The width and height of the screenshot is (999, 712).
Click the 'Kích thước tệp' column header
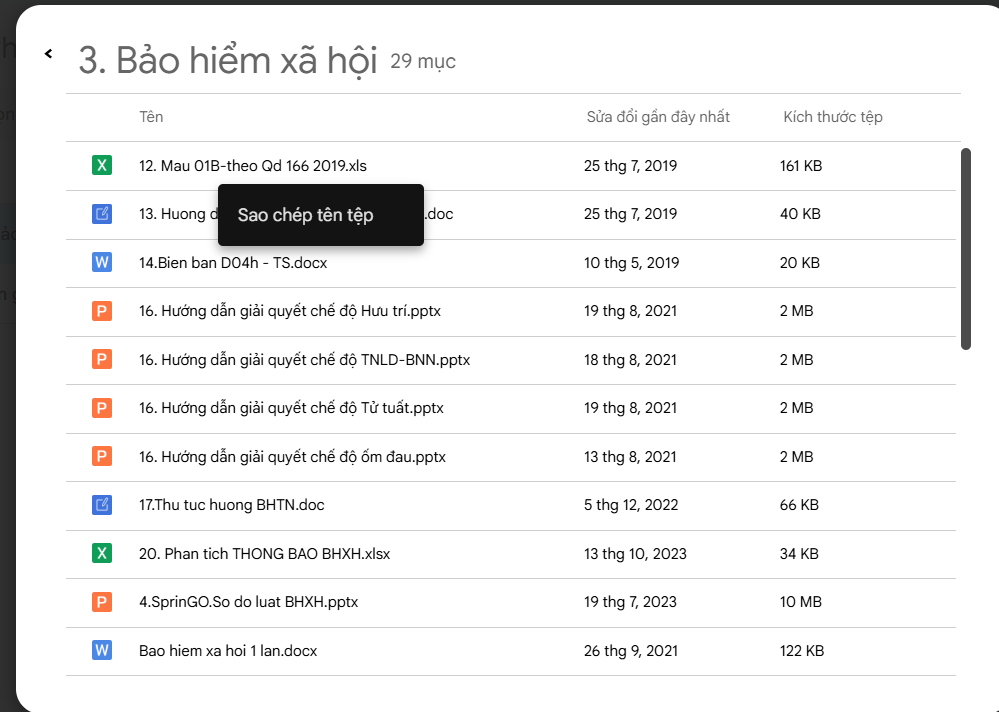point(833,117)
